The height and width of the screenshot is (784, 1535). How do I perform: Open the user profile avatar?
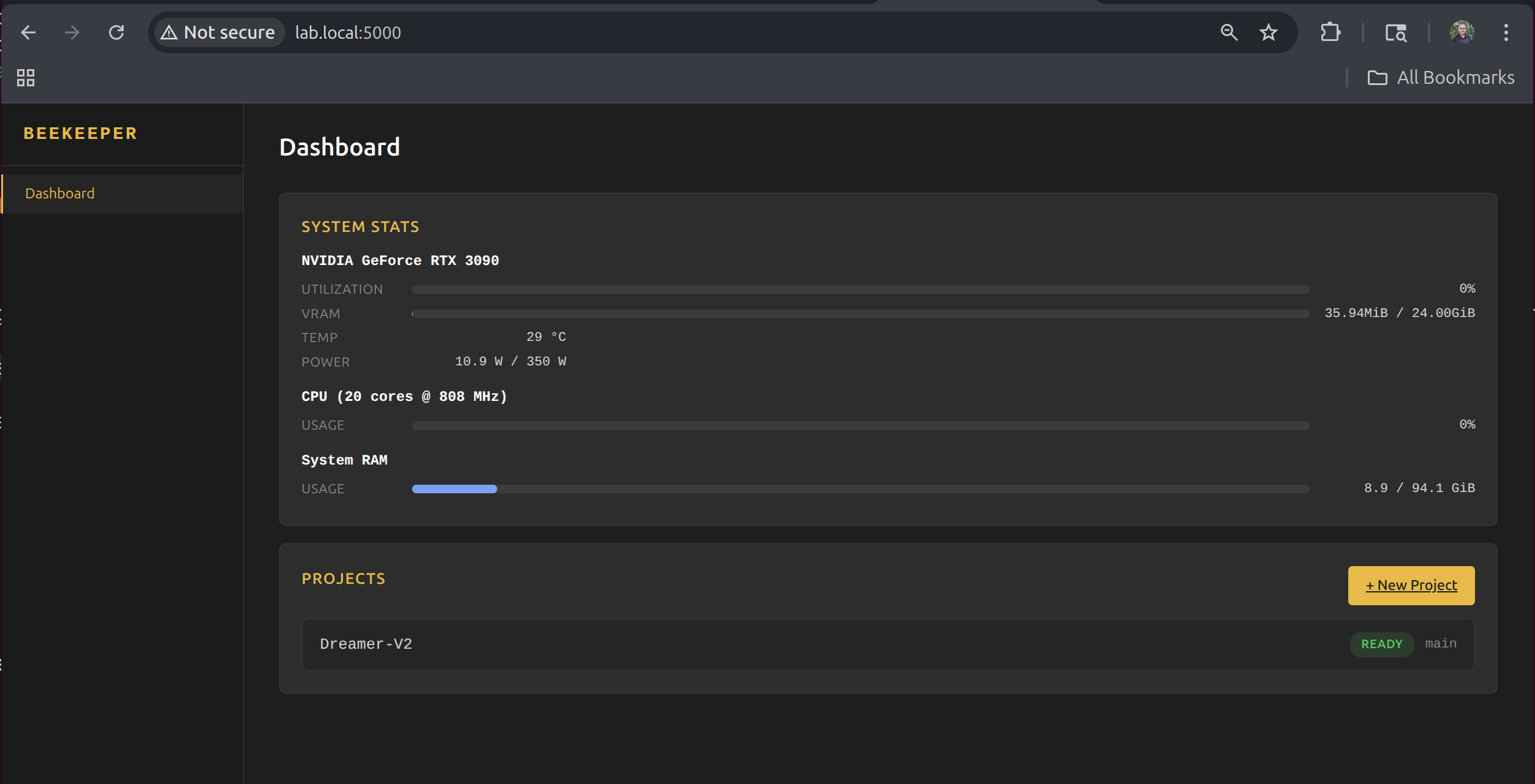1462,32
